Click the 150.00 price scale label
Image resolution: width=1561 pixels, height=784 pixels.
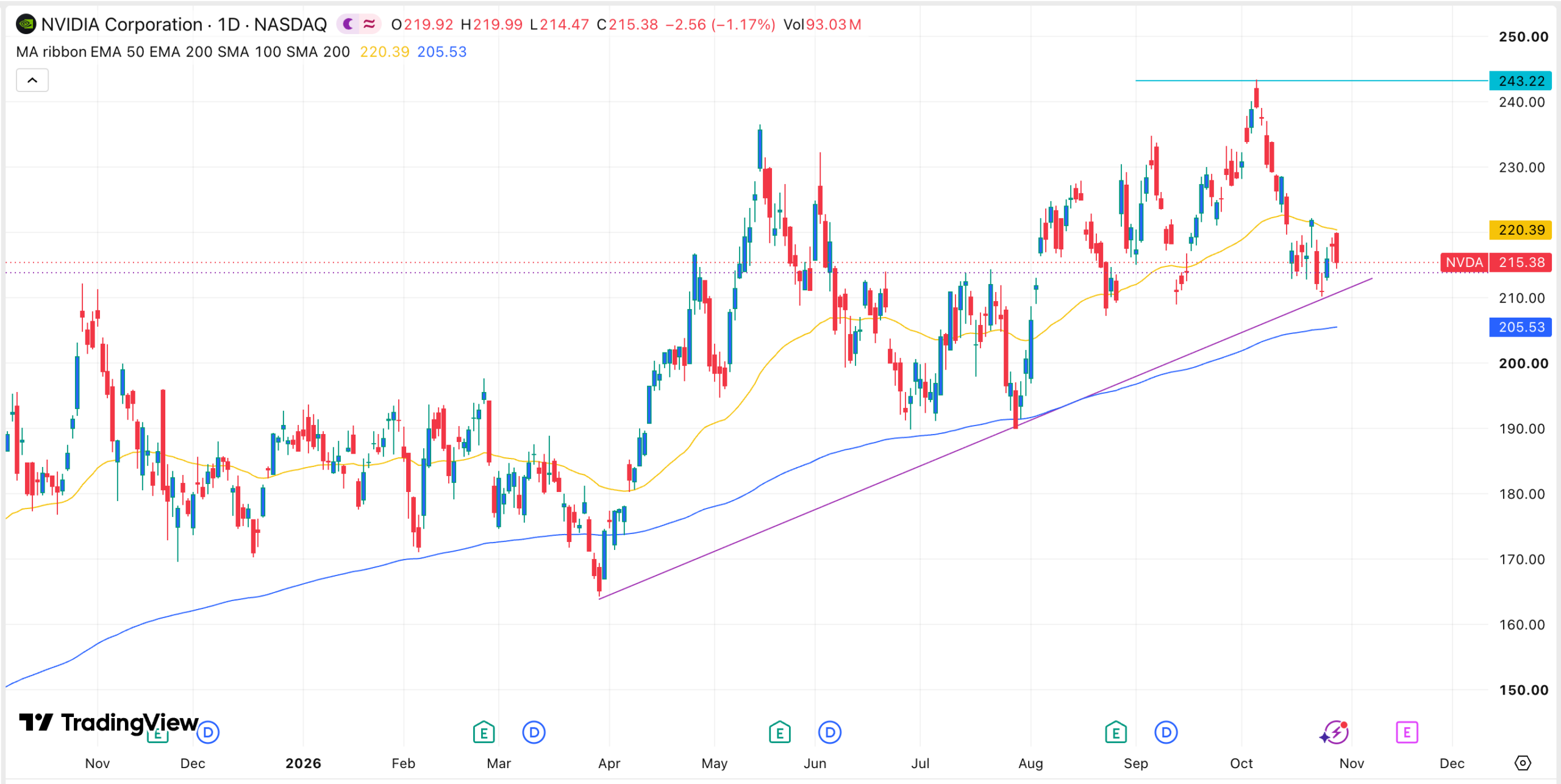tap(1523, 690)
